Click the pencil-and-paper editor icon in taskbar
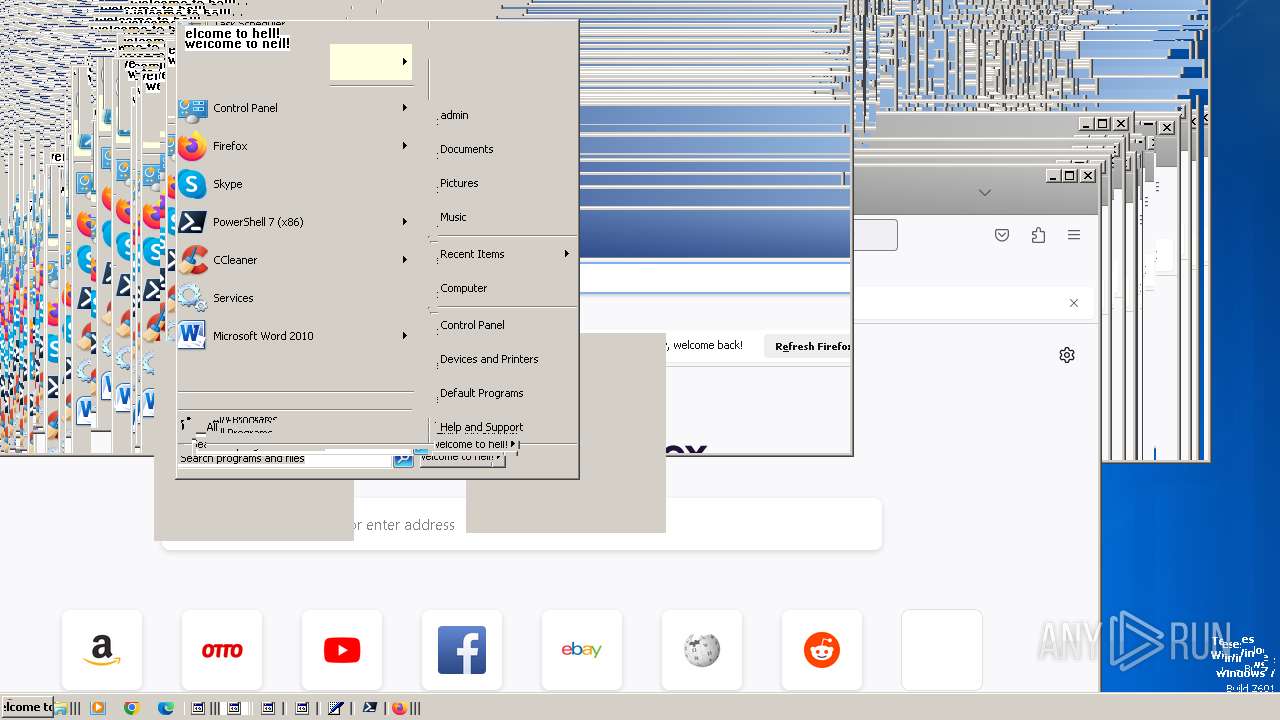The height and width of the screenshot is (720, 1280). click(x=336, y=708)
